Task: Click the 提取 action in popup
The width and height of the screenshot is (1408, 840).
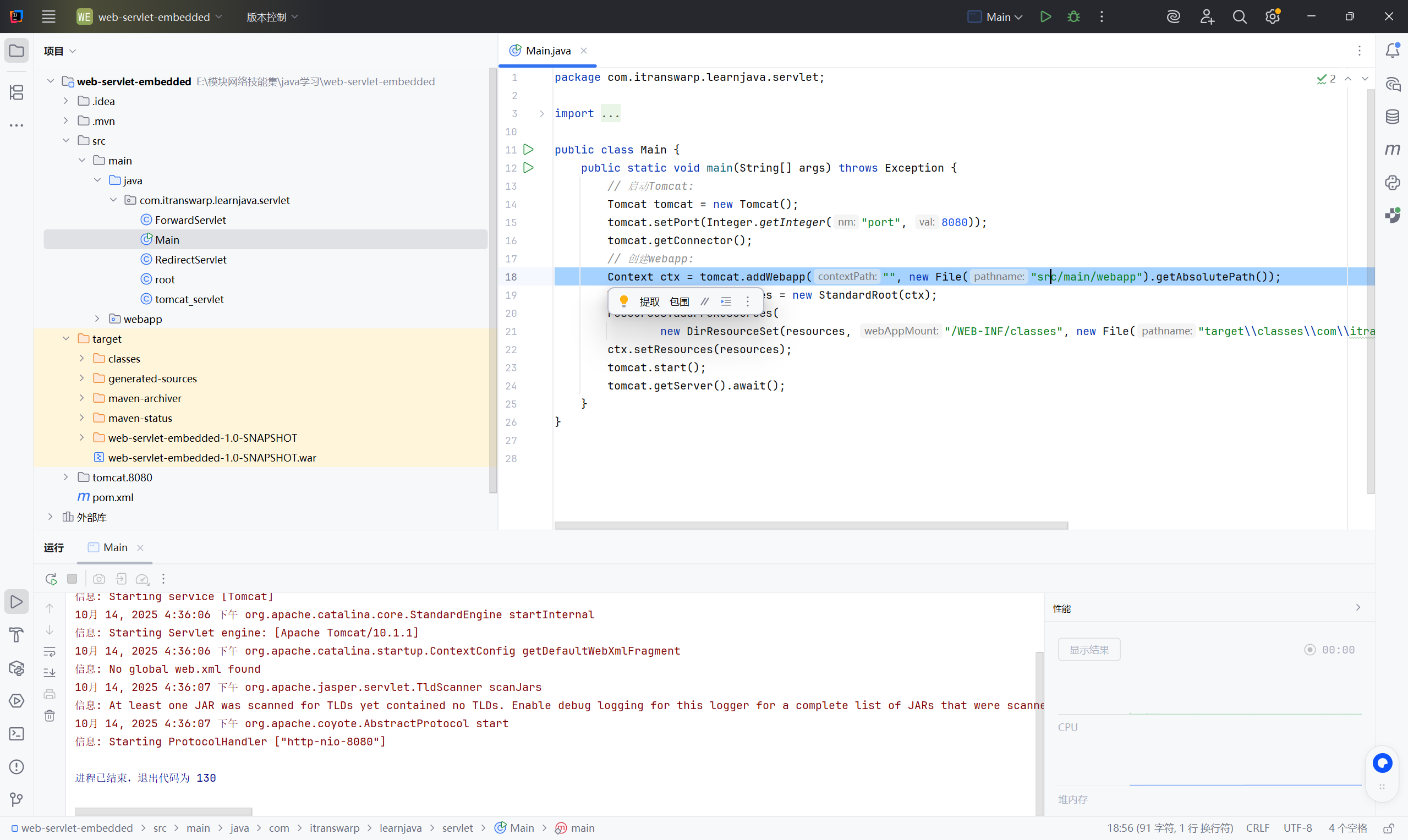Action: click(x=649, y=301)
